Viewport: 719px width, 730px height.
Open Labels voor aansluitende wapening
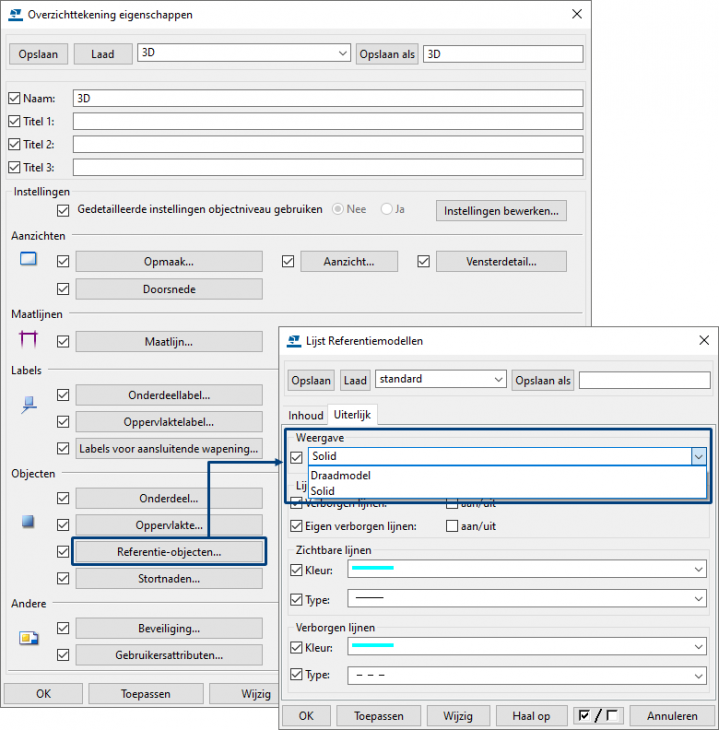click(x=169, y=449)
